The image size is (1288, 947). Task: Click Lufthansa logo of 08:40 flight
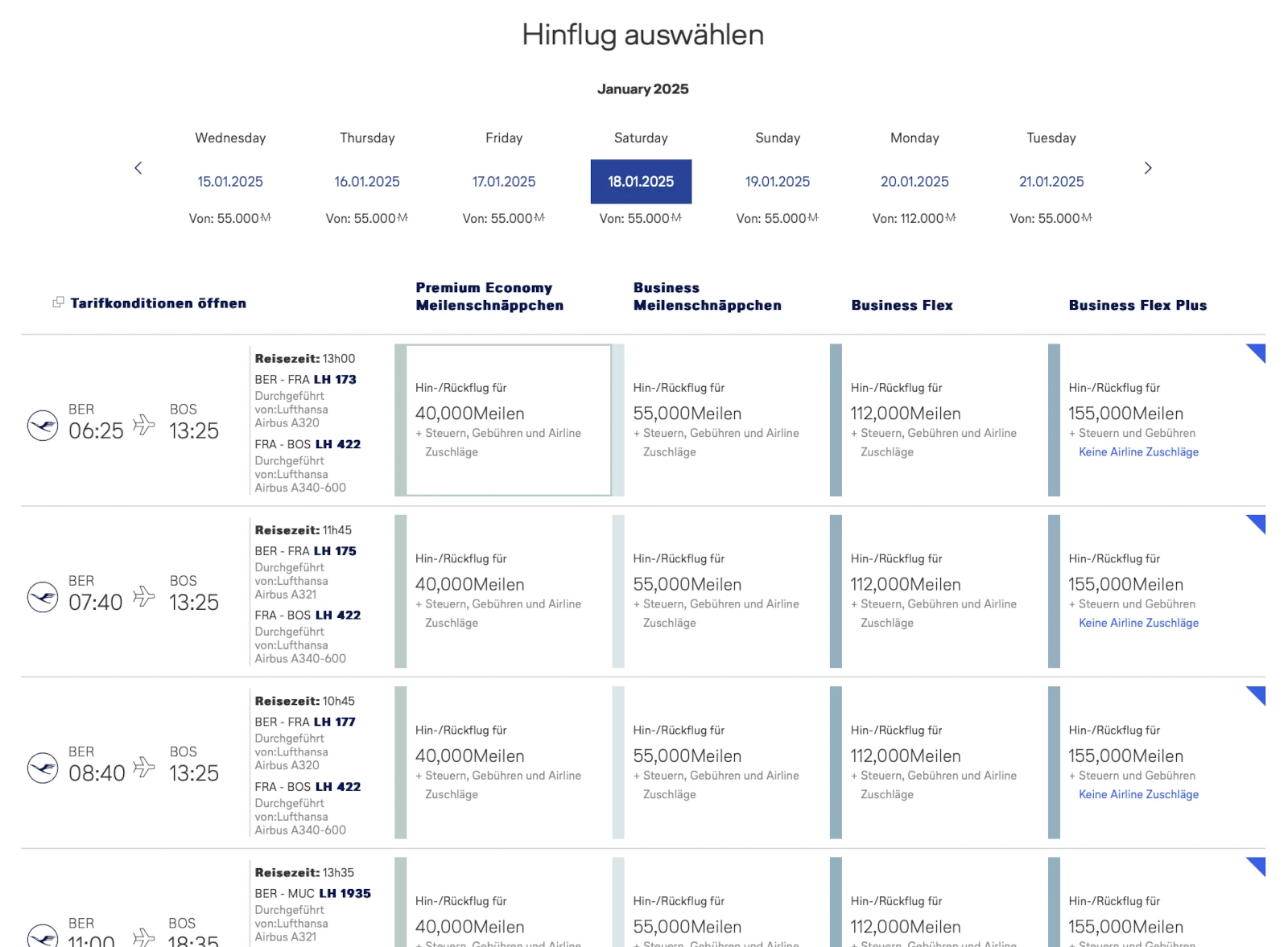click(43, 768)
